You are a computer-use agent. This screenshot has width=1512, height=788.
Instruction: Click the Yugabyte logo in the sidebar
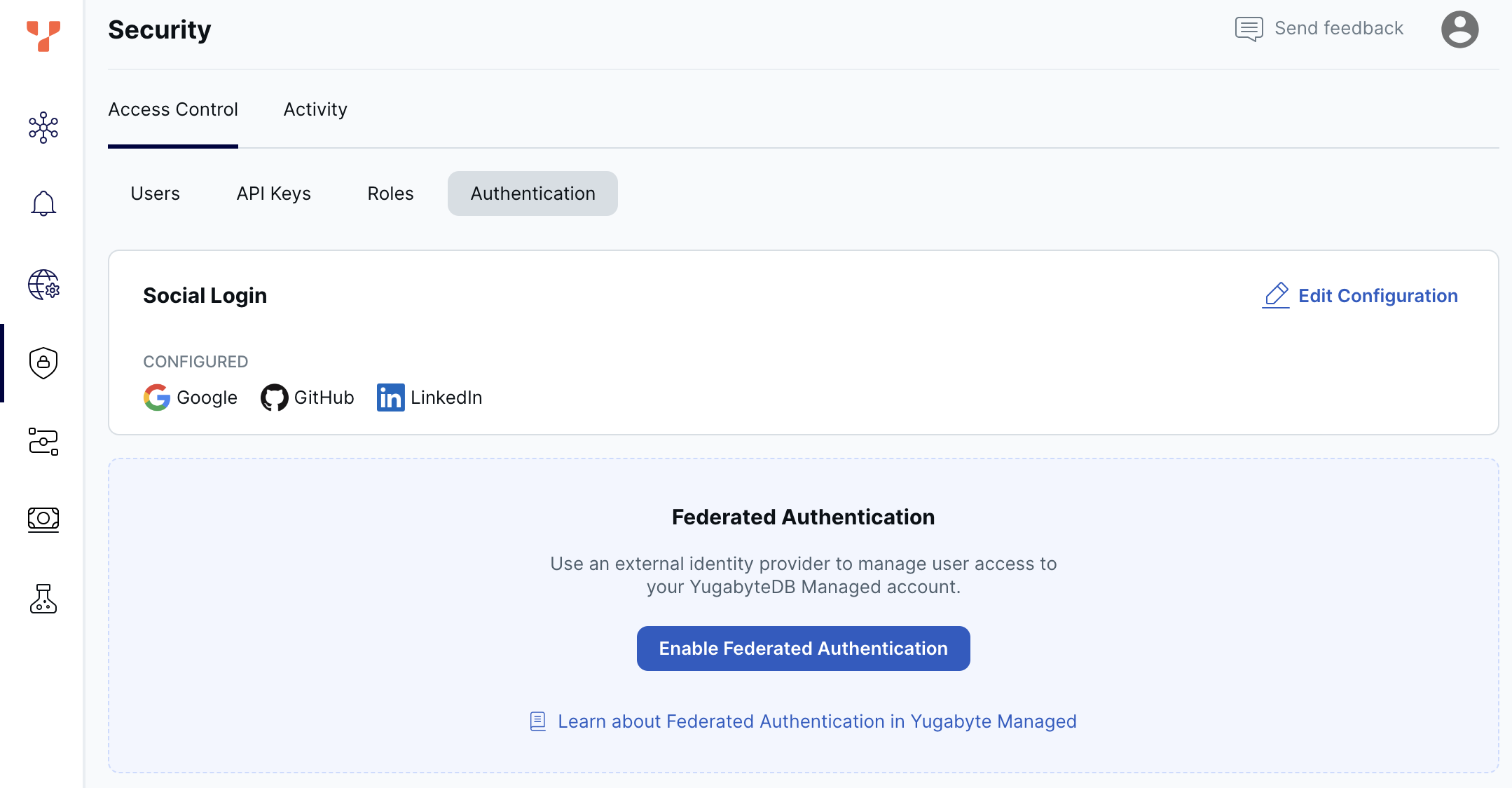click(43, 36)
